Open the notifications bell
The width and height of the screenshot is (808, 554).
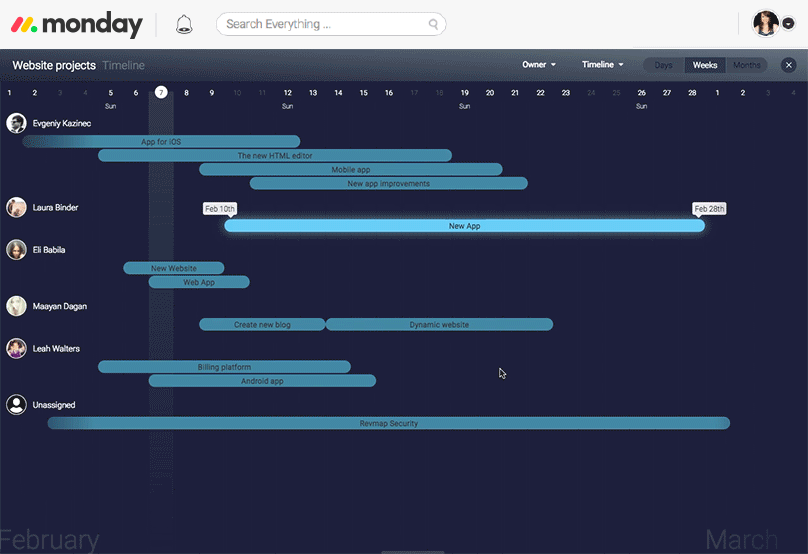pyautogui.click(x=184, y=25)
